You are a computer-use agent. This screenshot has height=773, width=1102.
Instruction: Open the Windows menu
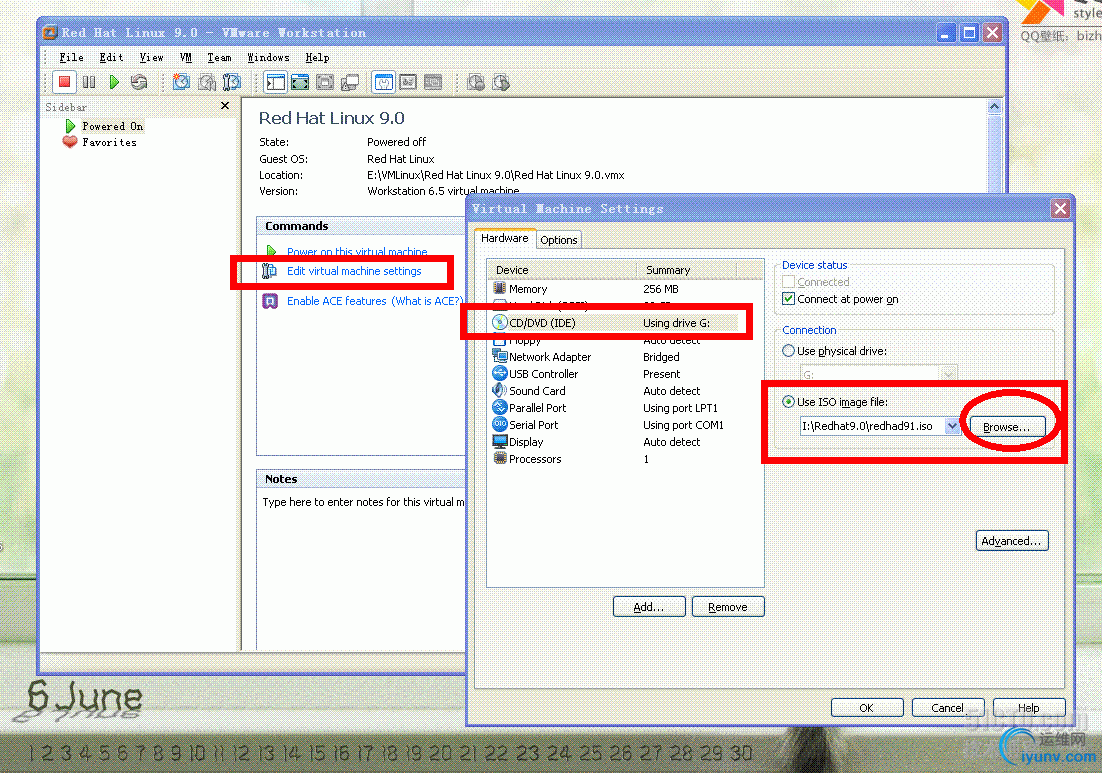pyautogui.click(x=268, y=58)
